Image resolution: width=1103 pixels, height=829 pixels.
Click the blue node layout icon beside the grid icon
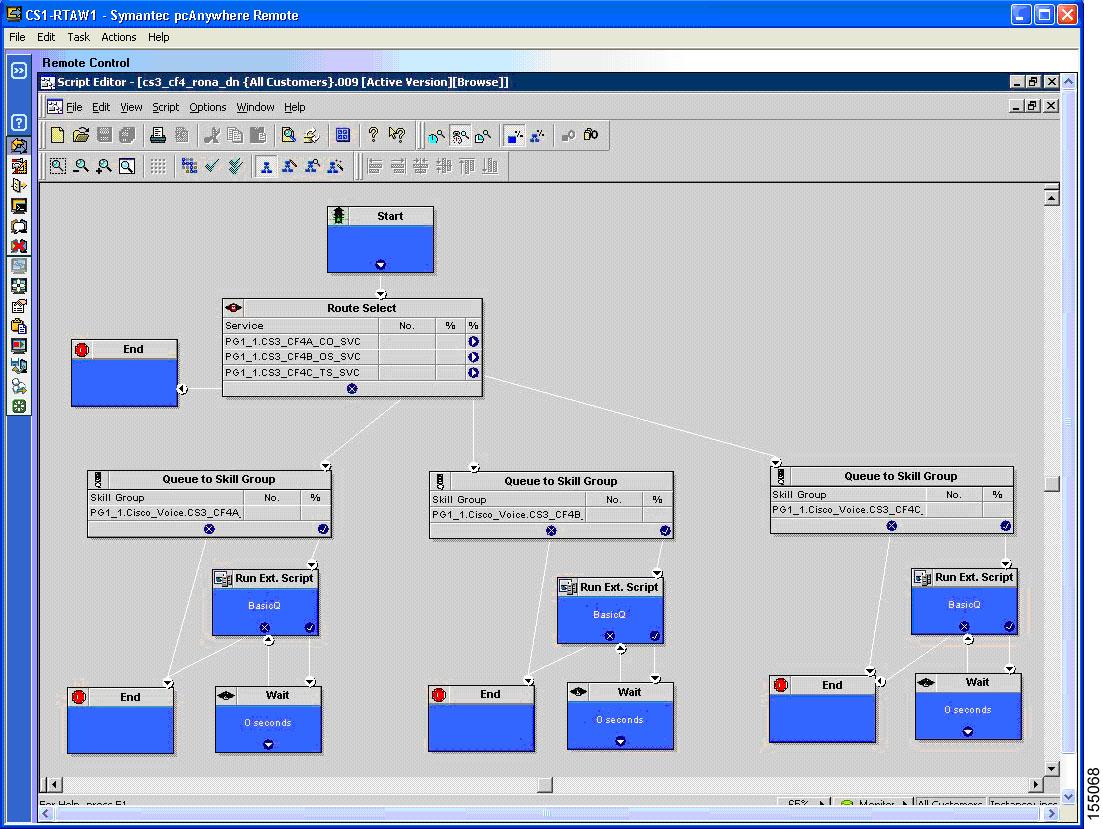(189, 166)
